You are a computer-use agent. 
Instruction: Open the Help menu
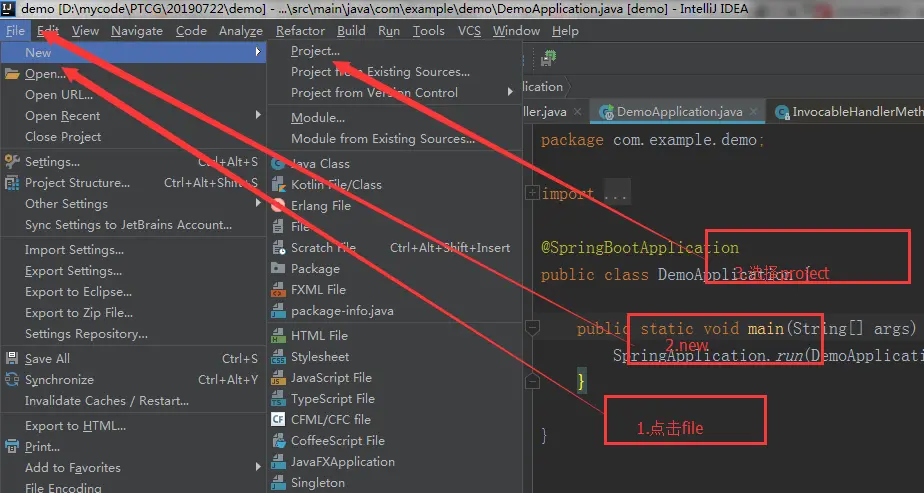pos(565,31)
